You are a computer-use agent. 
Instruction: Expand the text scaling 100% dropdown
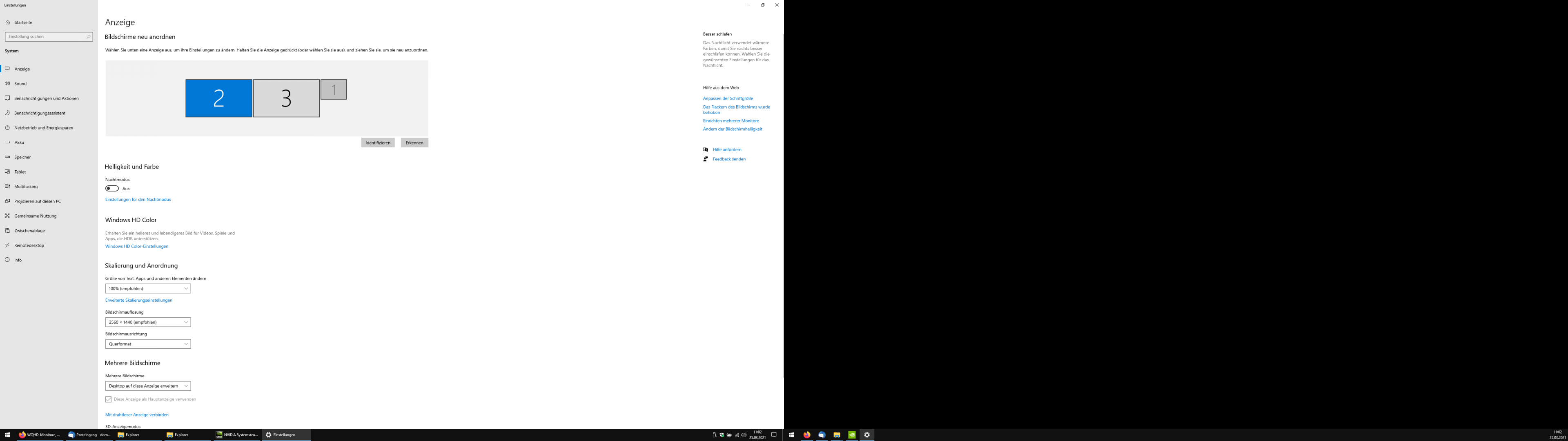coord(148,289)
